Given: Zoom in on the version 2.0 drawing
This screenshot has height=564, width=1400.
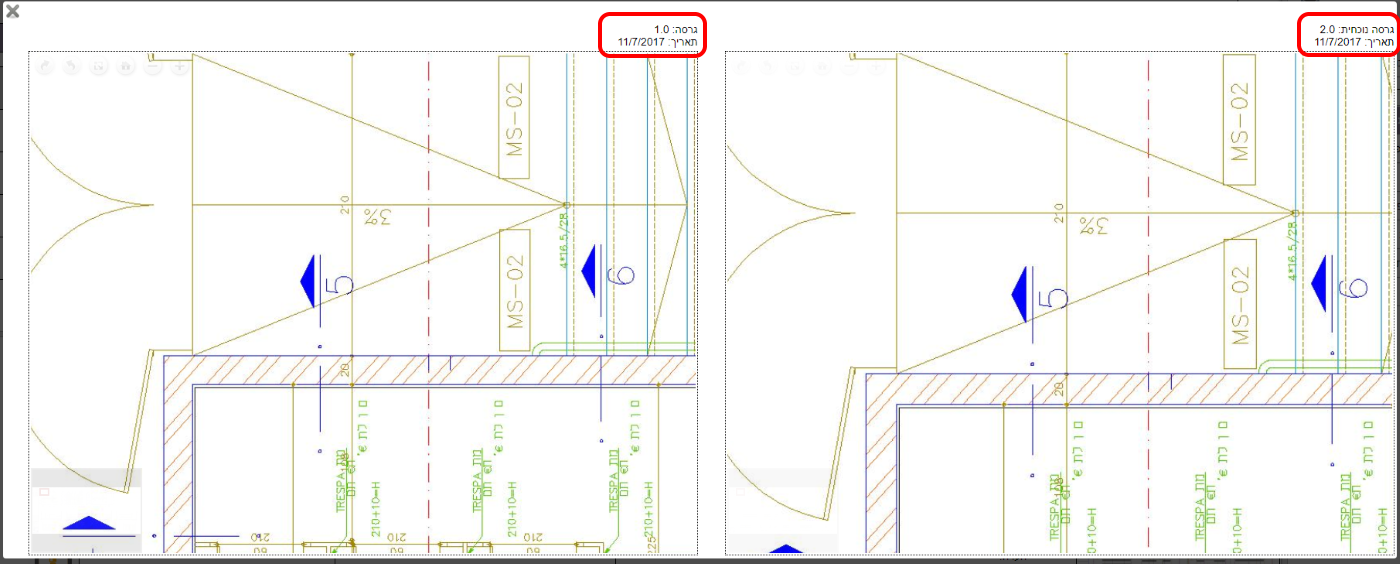Looking at the screenshot, I should click(x=876, y=68).
